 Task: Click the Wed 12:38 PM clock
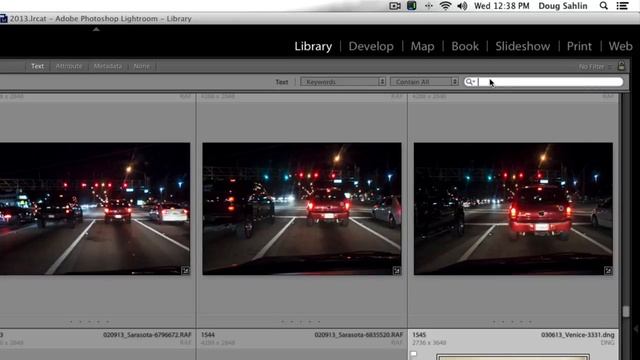point(502,6)
